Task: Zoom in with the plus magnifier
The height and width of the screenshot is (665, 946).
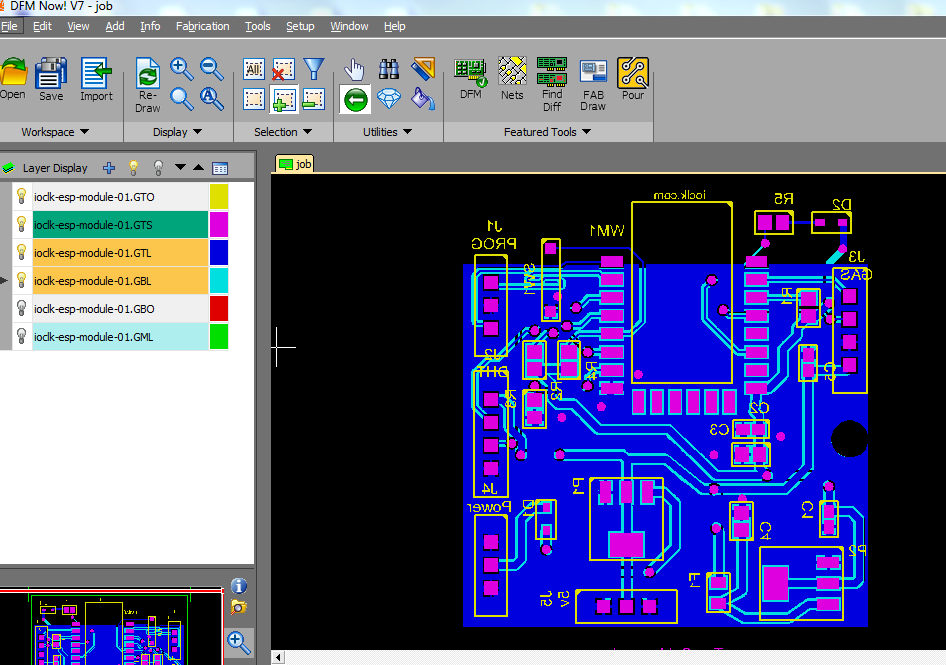Action: tap(182, 69)
